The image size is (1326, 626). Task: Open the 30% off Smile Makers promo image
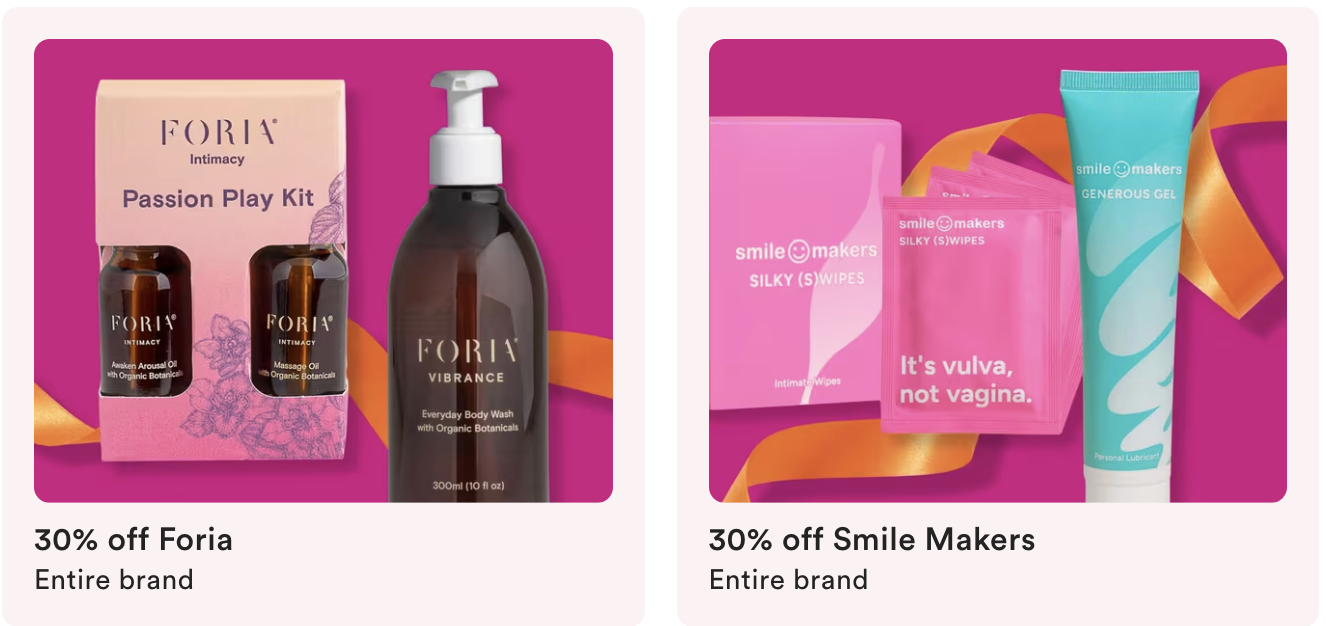pyautogui.click(x=998, y=270)
